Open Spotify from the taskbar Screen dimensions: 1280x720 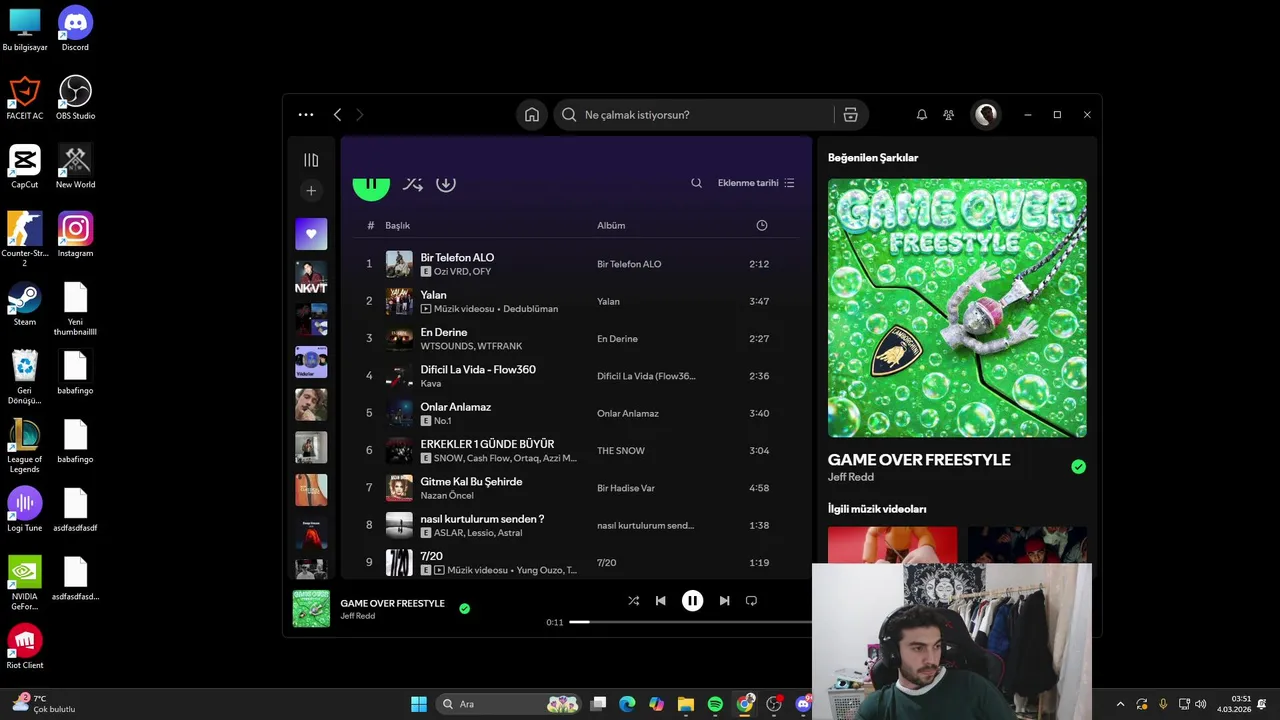715,704
